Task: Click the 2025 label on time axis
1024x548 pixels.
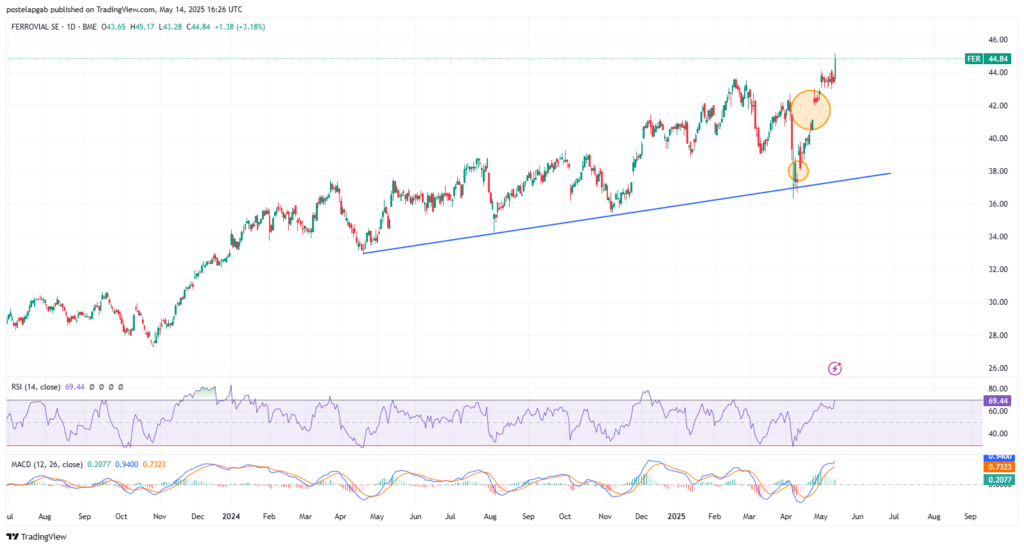Action: [x=675, y=518]
